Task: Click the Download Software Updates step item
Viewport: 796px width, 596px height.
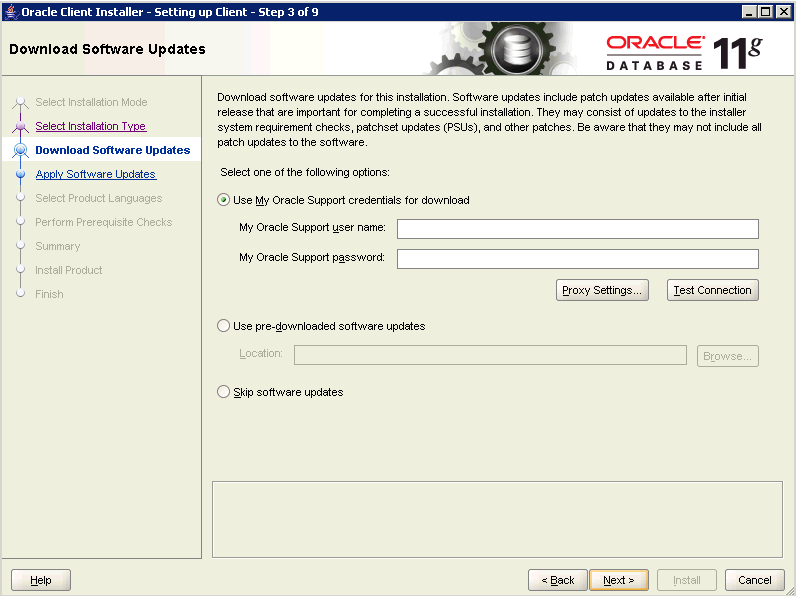Action: tap(112, 150)
